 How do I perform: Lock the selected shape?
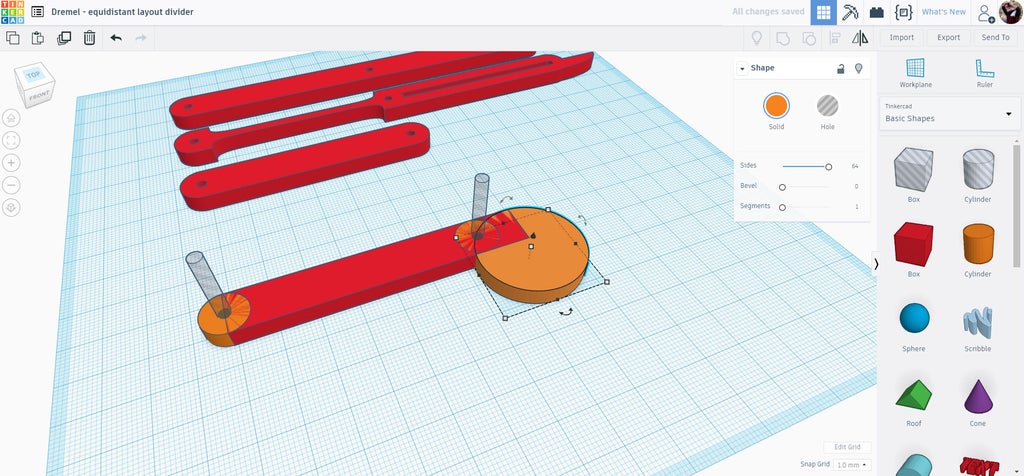pos(841,68)
